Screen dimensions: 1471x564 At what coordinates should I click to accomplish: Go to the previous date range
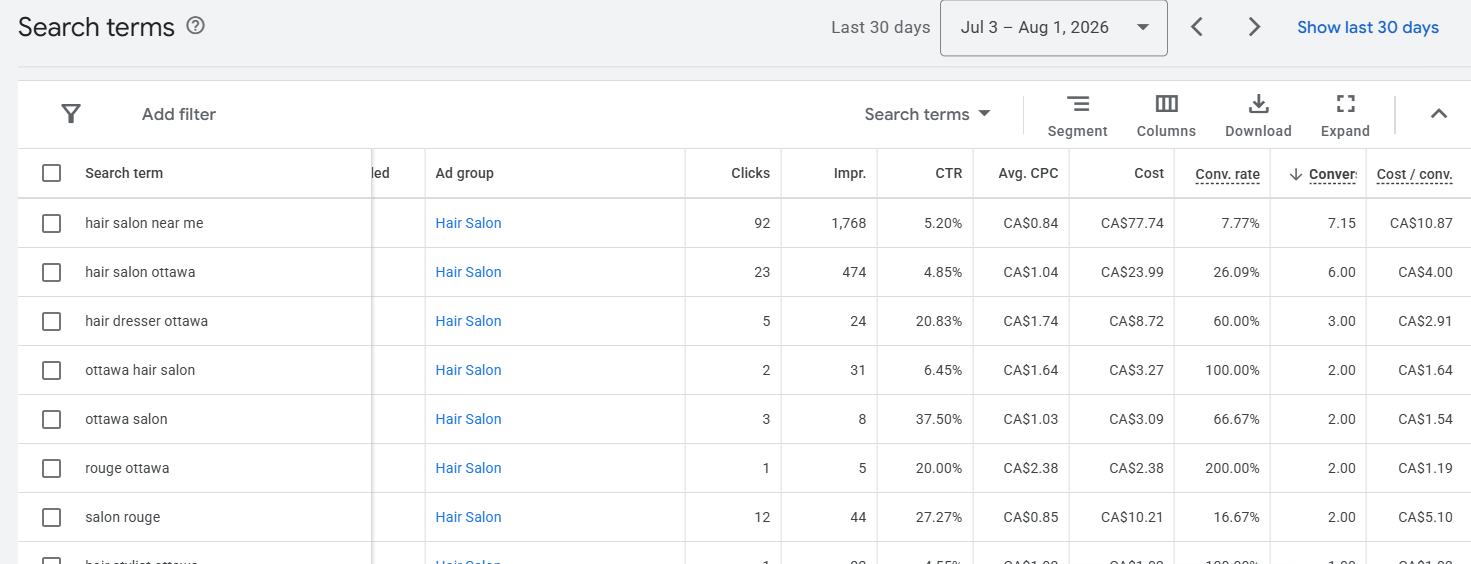pyautogui.click(x=1196, y=27)
